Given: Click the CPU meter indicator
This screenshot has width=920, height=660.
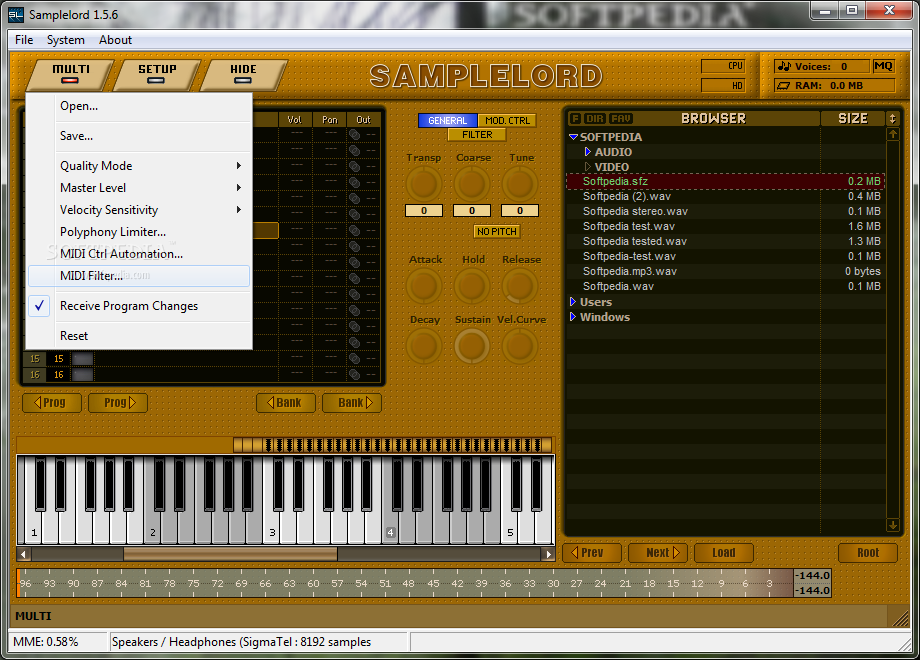Looking at the screenshot, I should tap(723, 66).
